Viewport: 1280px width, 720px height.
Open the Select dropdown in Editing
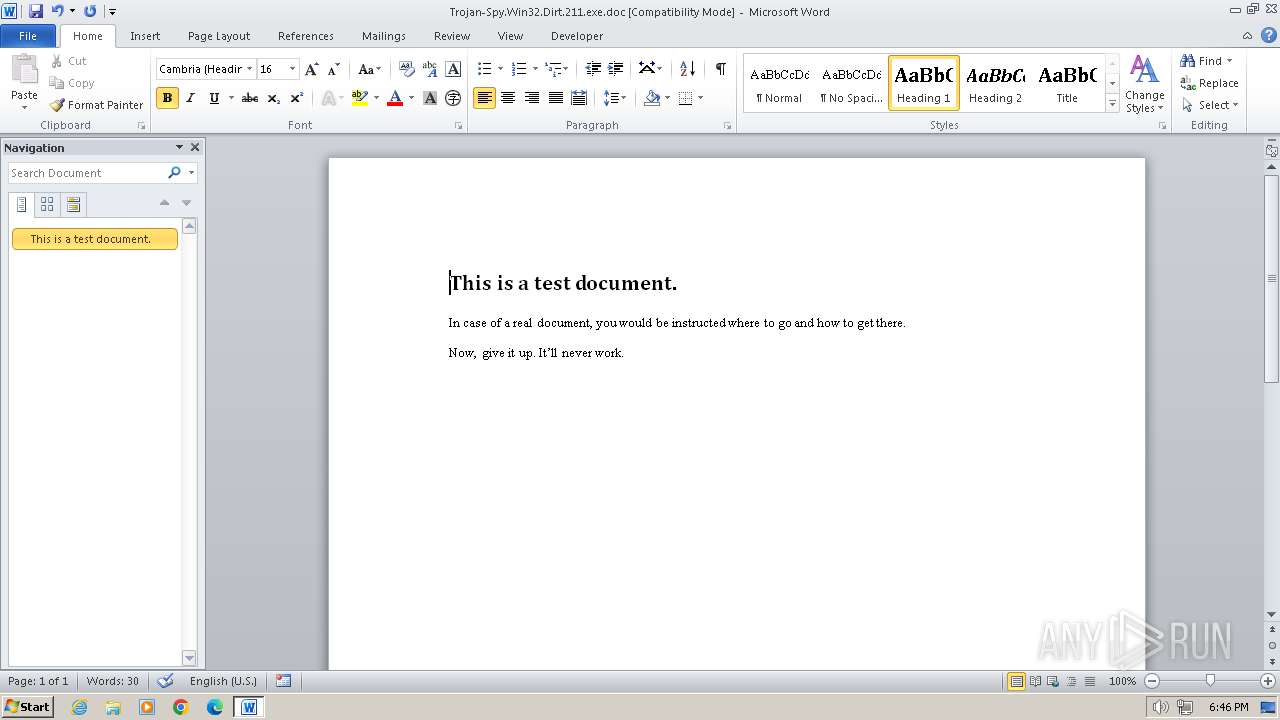point(1210,105)
